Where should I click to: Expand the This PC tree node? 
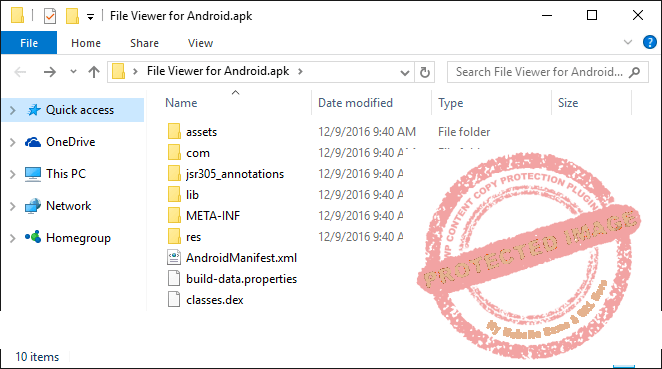coord(13,174)
